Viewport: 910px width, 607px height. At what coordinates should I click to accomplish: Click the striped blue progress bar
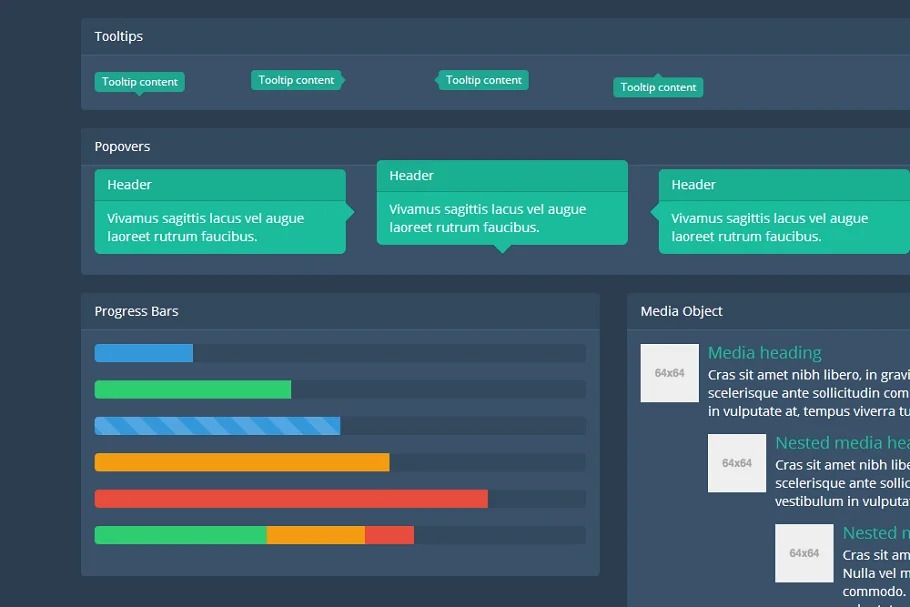click(x=217, y=426)
